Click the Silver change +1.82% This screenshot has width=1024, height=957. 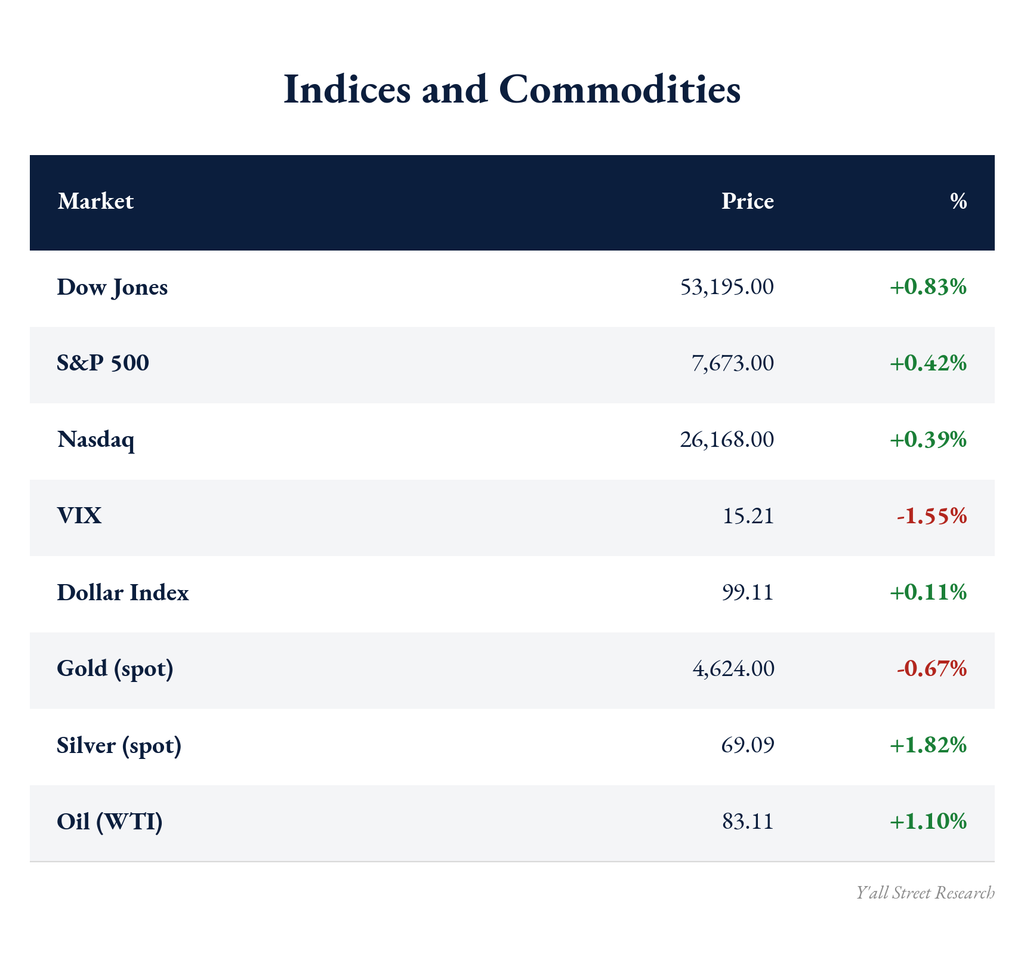pyautogui.click(x=928, y=745)
